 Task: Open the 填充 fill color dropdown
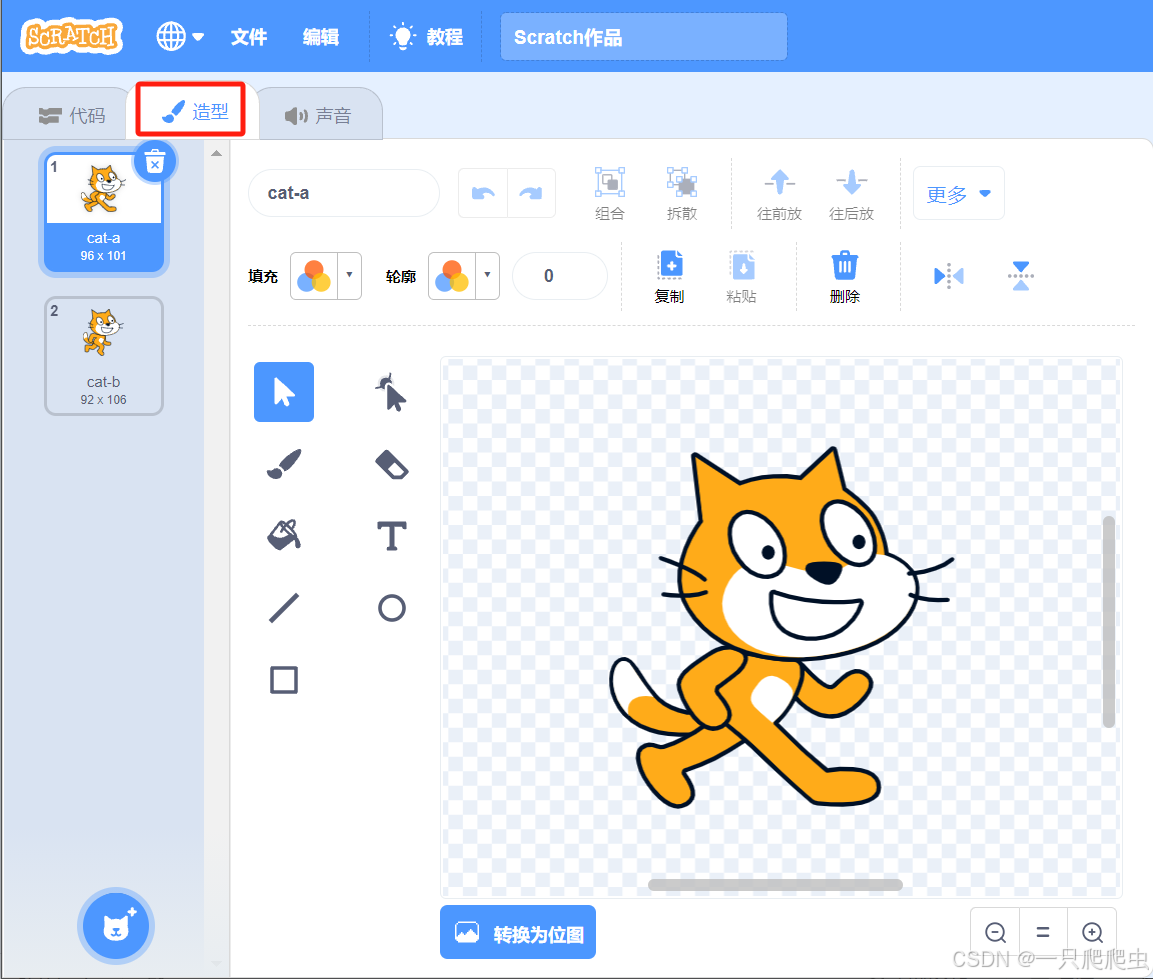(x=326, y=276)
